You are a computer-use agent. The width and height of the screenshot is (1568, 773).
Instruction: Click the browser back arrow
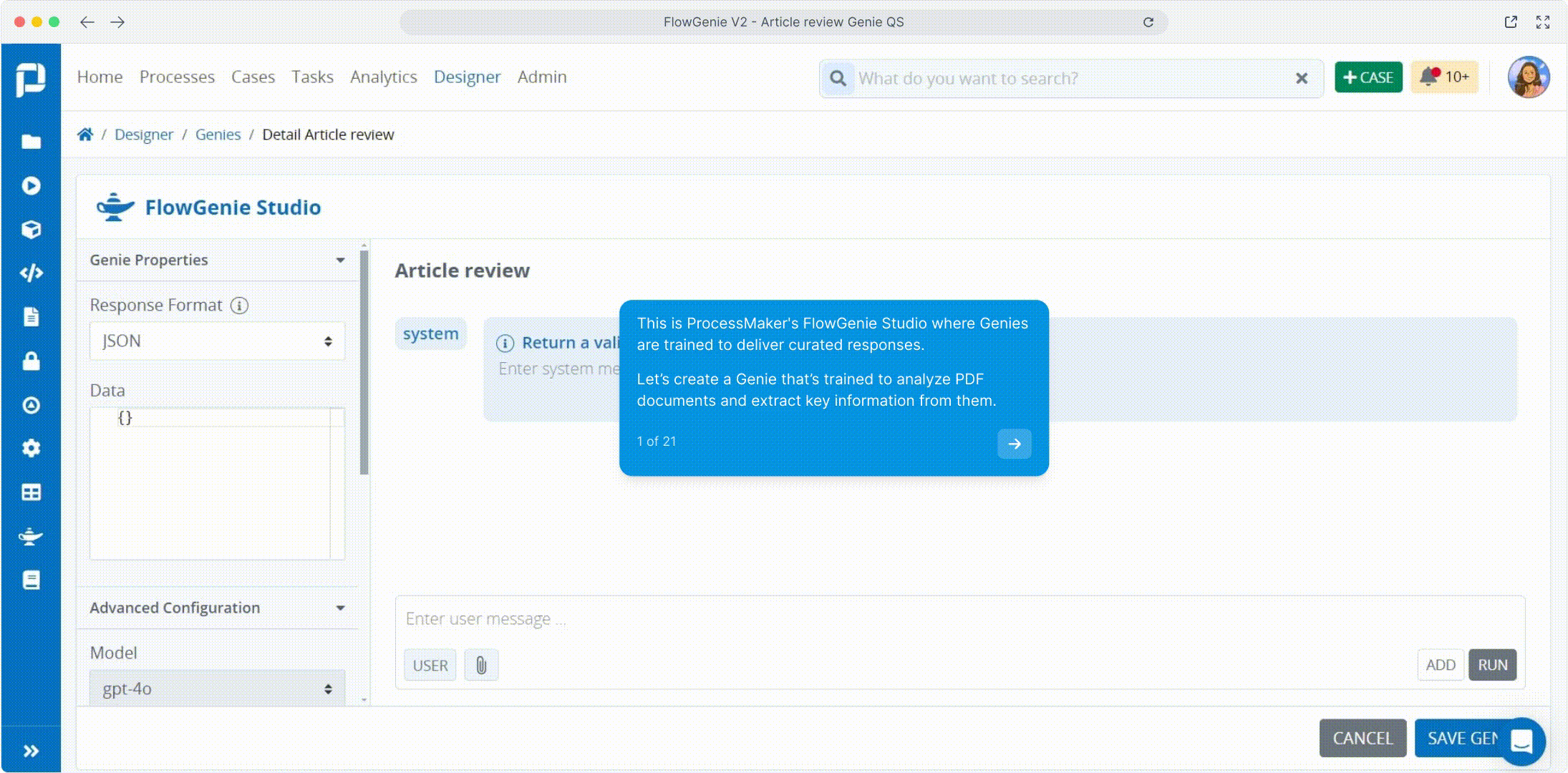pyautogui.click(x=87, y=22)
